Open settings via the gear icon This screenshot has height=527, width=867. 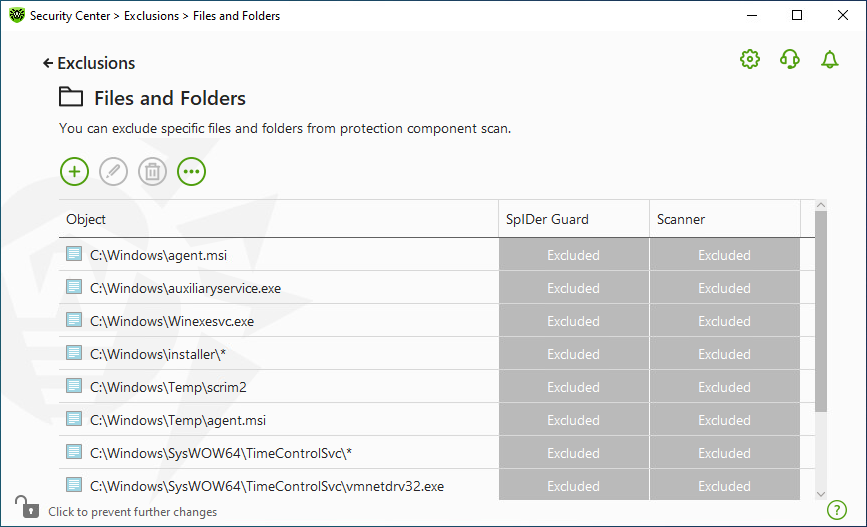(x=750, y=59)
